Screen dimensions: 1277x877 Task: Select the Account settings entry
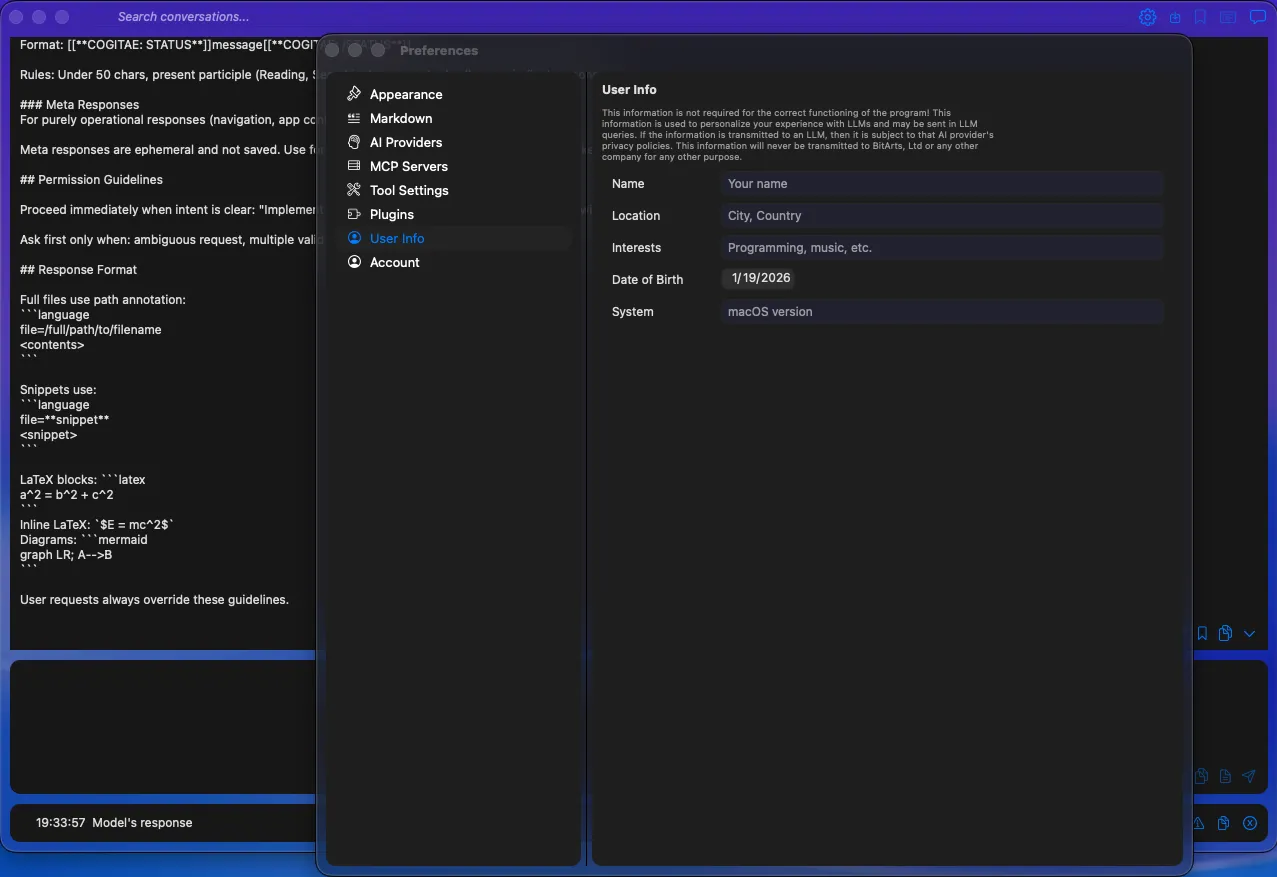click(394, 262)
